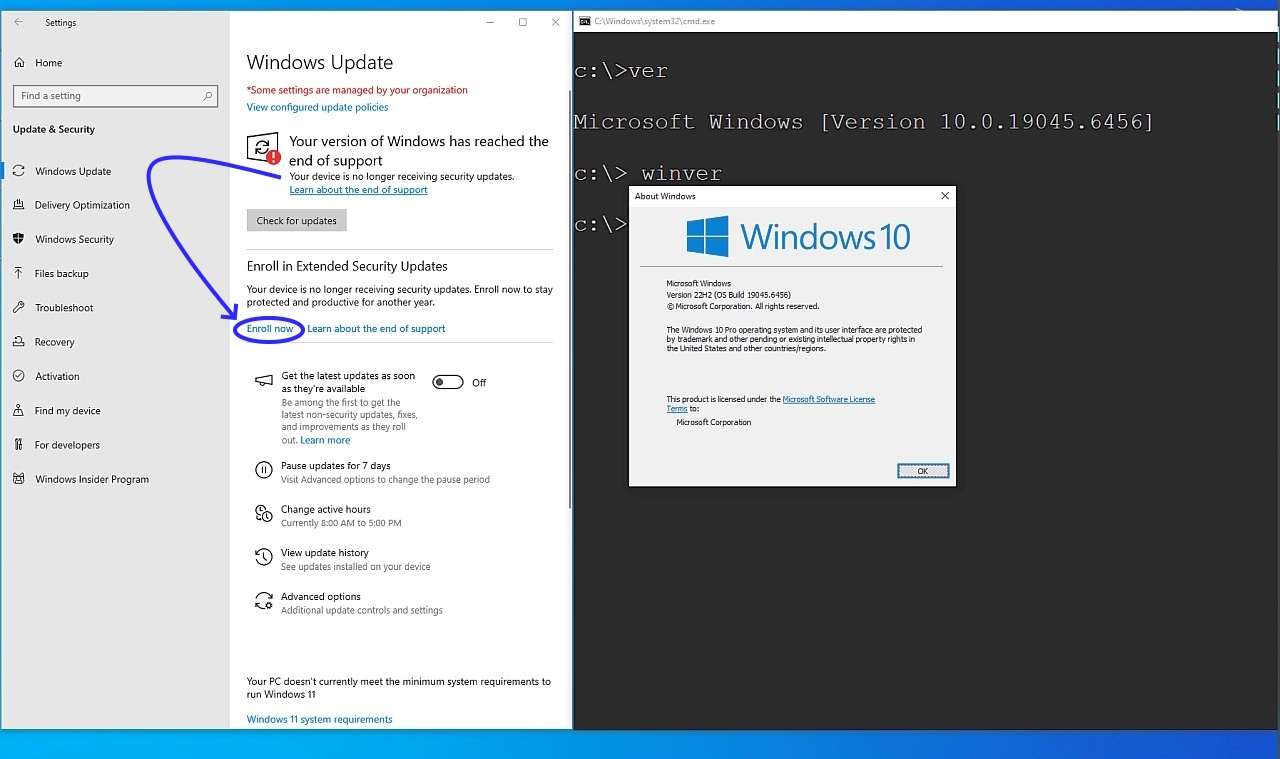Image resolution: width=1280 pixels, height=759 pixels.
Task: Go to Settings Home
Action: (x=48, y=63)
